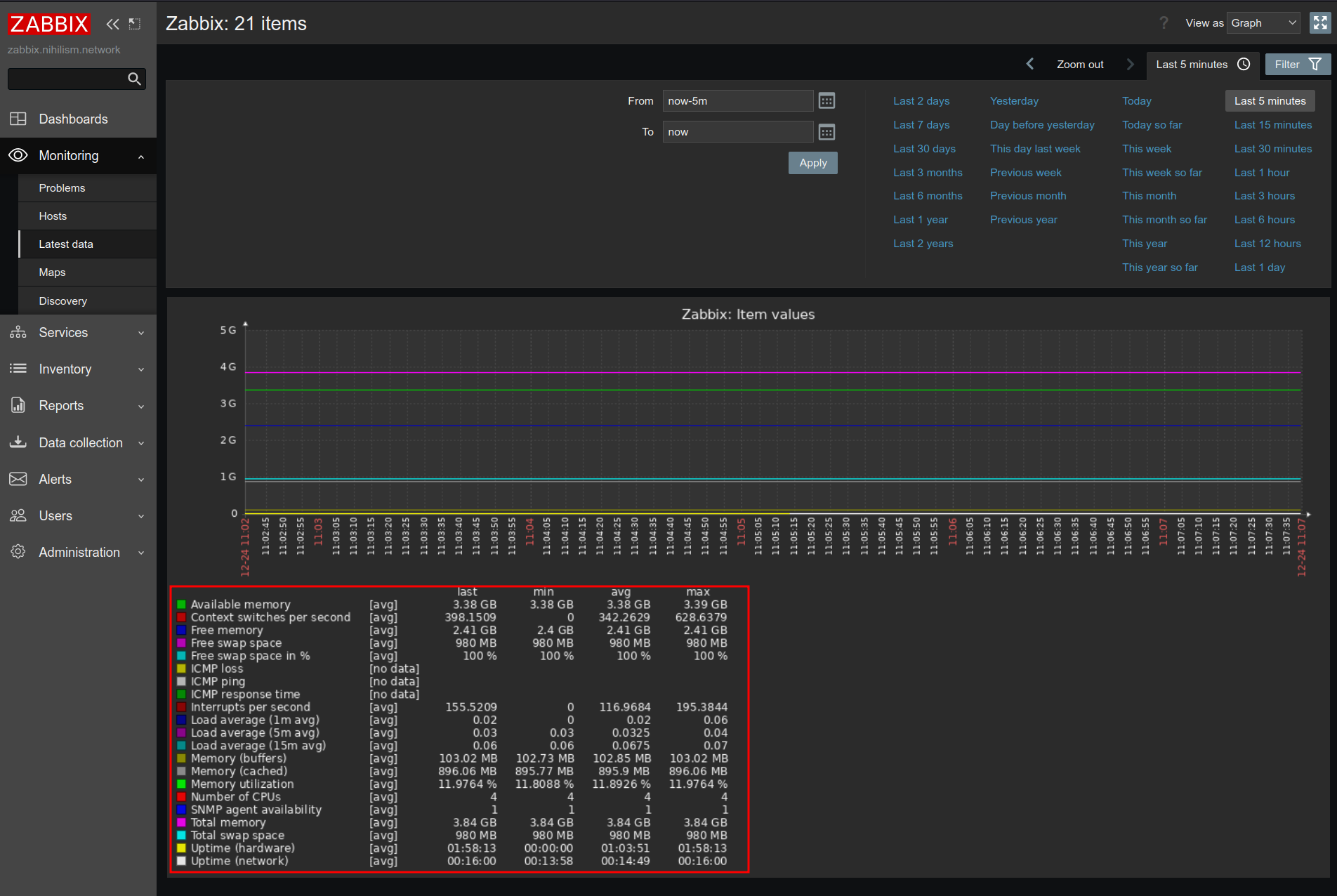The image size is (1337, 896).
Task: Expand the Reports menu chevron
Action: point(141,406)
